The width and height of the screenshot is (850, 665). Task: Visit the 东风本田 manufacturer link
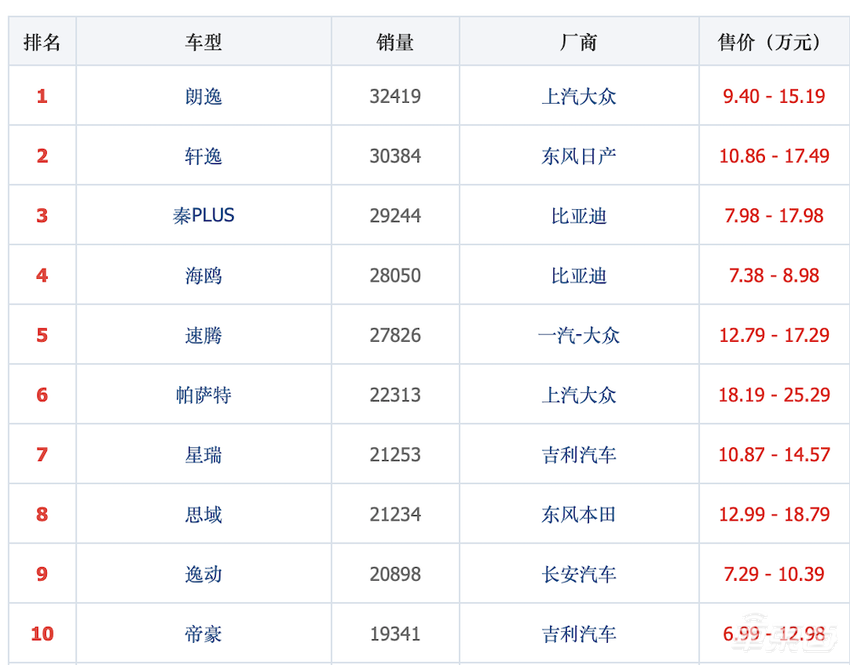[x=578, y=514]
